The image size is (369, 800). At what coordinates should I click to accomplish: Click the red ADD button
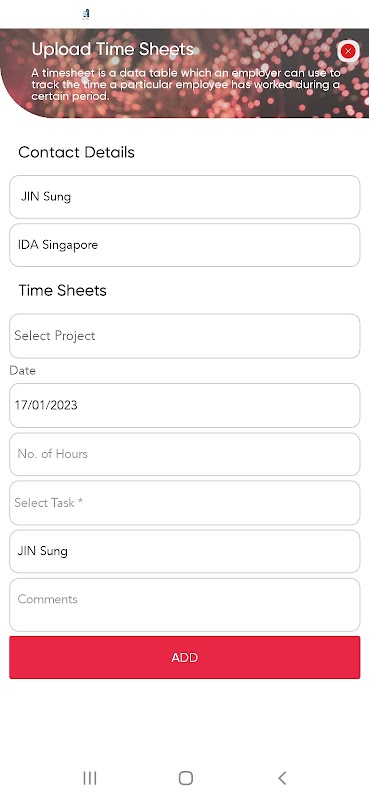(x=185, y=657)
